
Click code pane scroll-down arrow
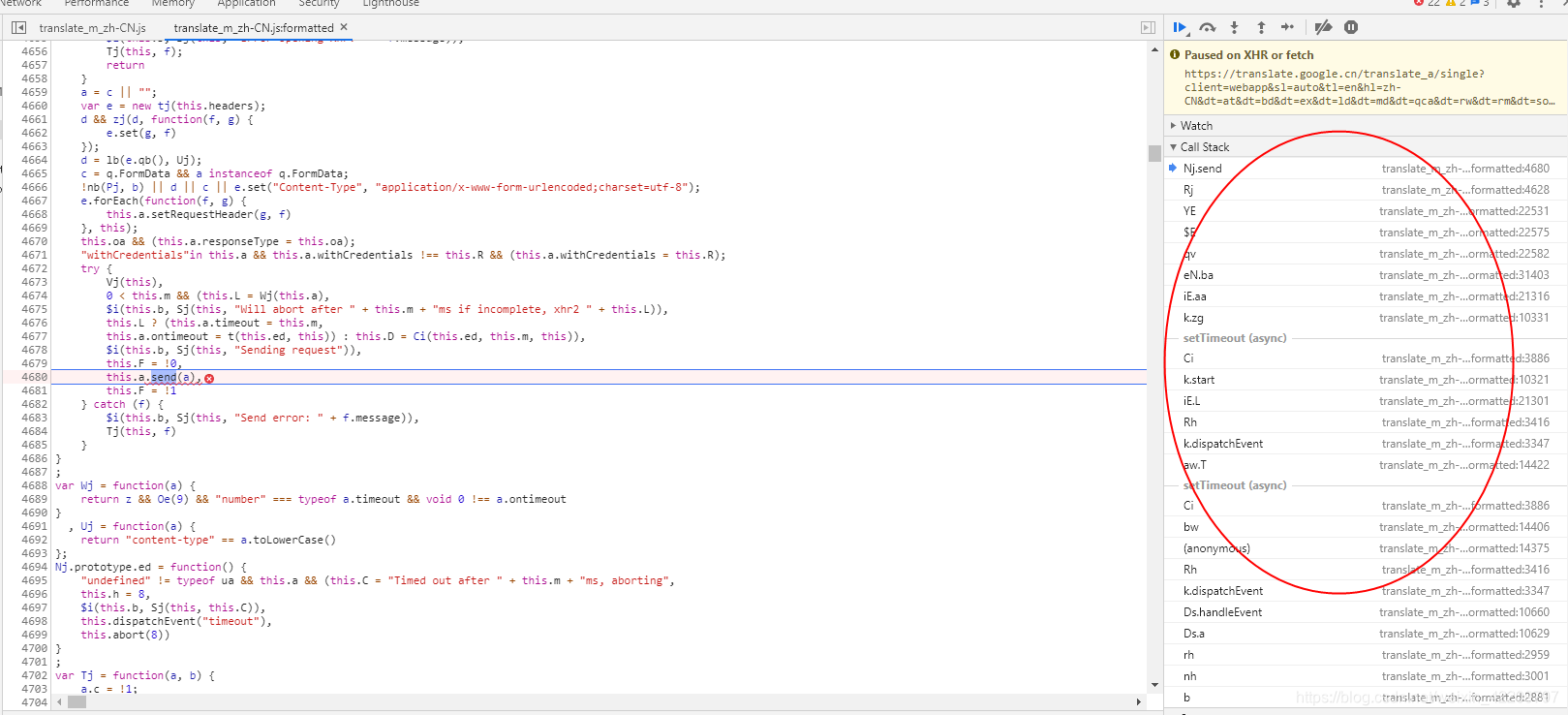(1154, 685)
